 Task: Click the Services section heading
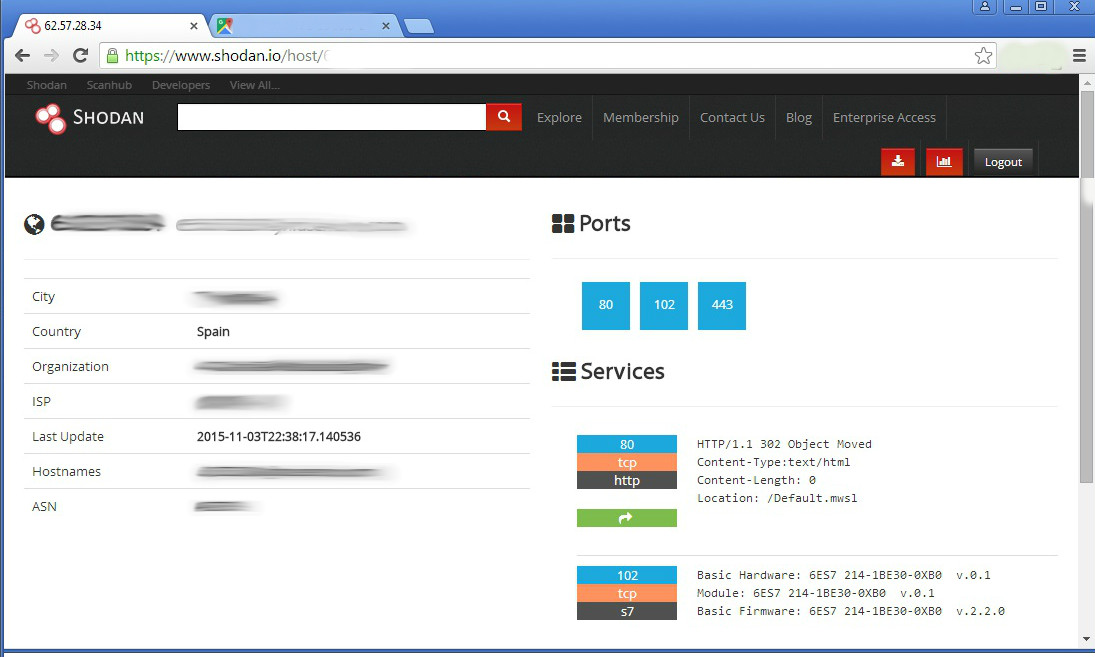click(608, 371)
